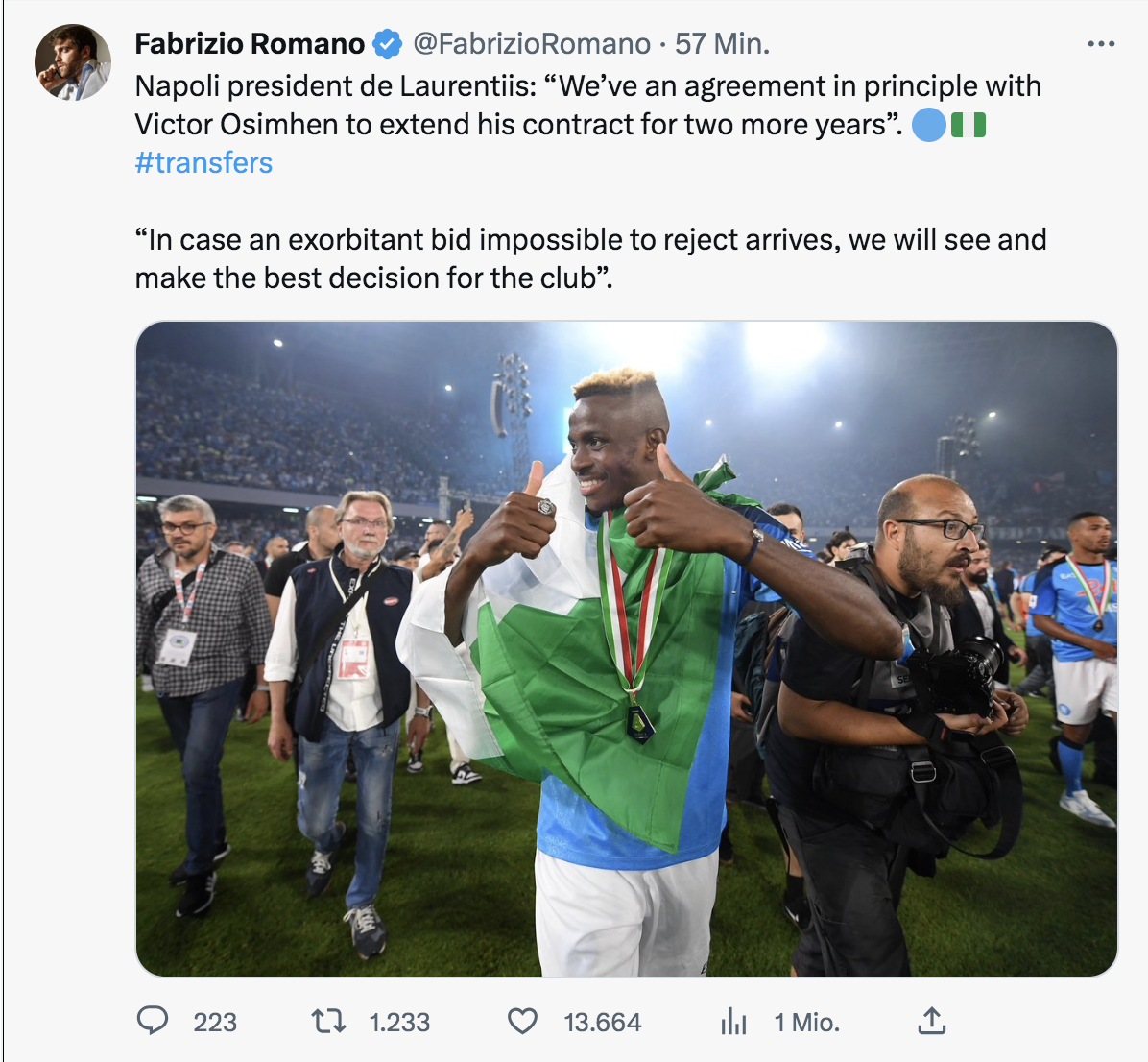The width and height of the screenshot is (1148, 1062).
Task: Click the 57 Min. timestamp
Action: 722,44
